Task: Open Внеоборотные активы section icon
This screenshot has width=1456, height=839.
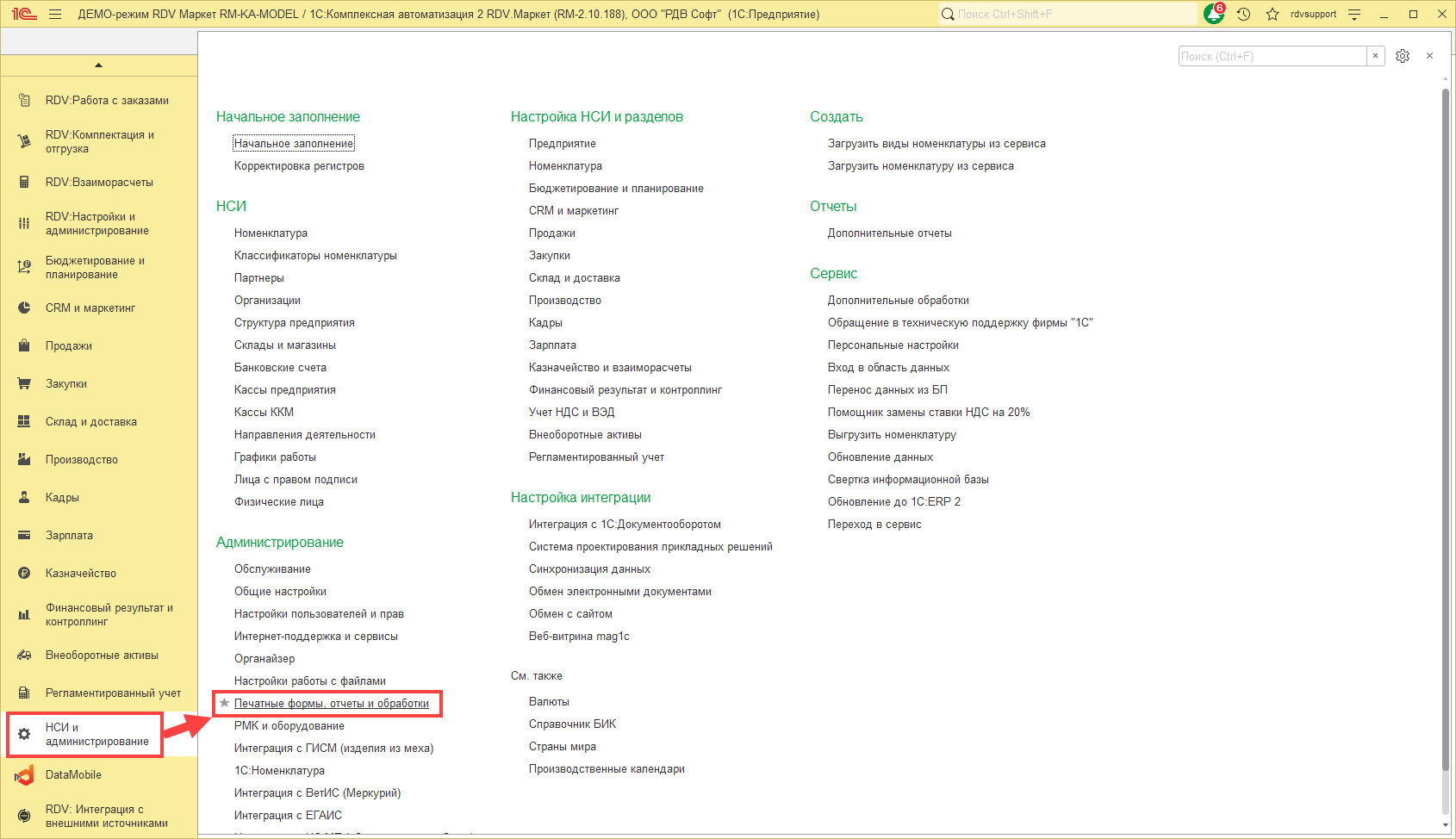Action: pyautogui.click(x=24, y=656)
